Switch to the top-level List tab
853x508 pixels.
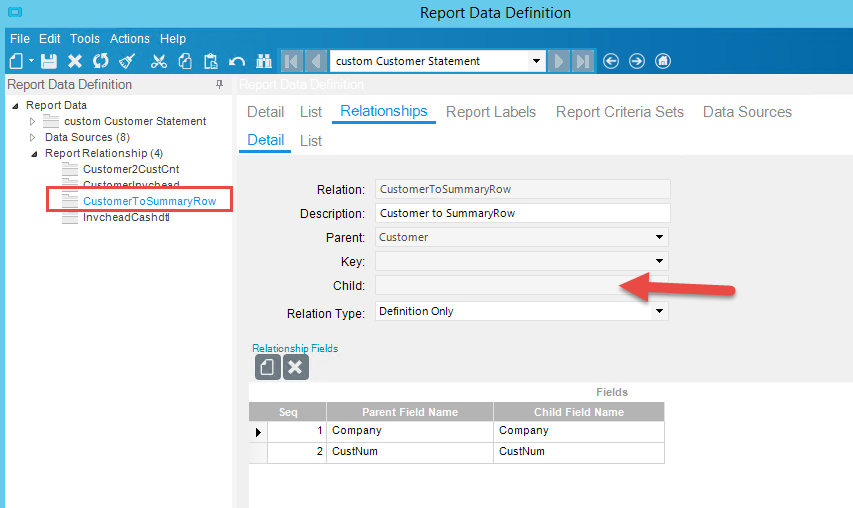coord(311,112)
